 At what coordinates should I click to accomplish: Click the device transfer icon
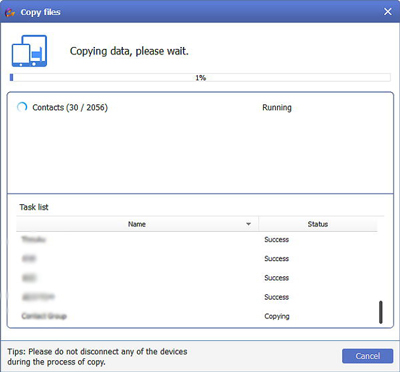click(x=30, y=51)
